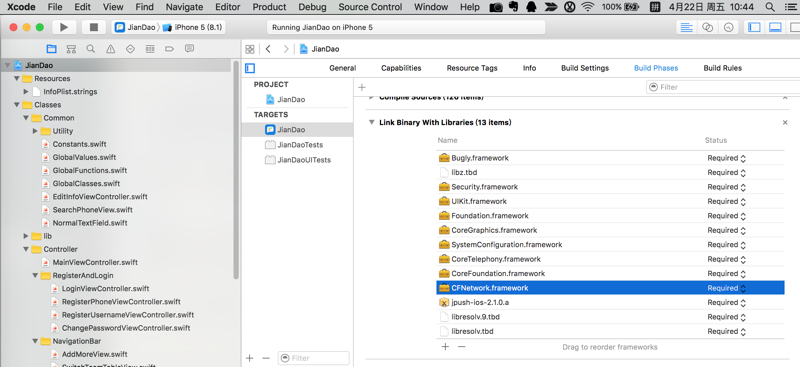Click the targets list Filter field

click(314, 358)
